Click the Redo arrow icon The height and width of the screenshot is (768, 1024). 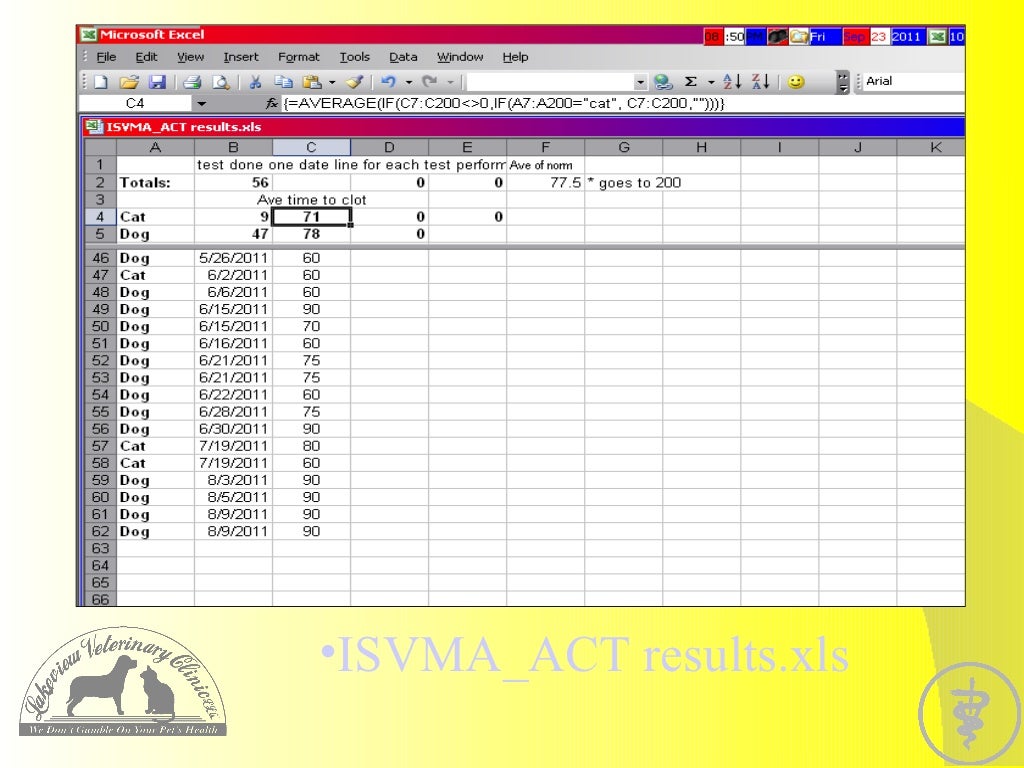click(x=430, y=82)
